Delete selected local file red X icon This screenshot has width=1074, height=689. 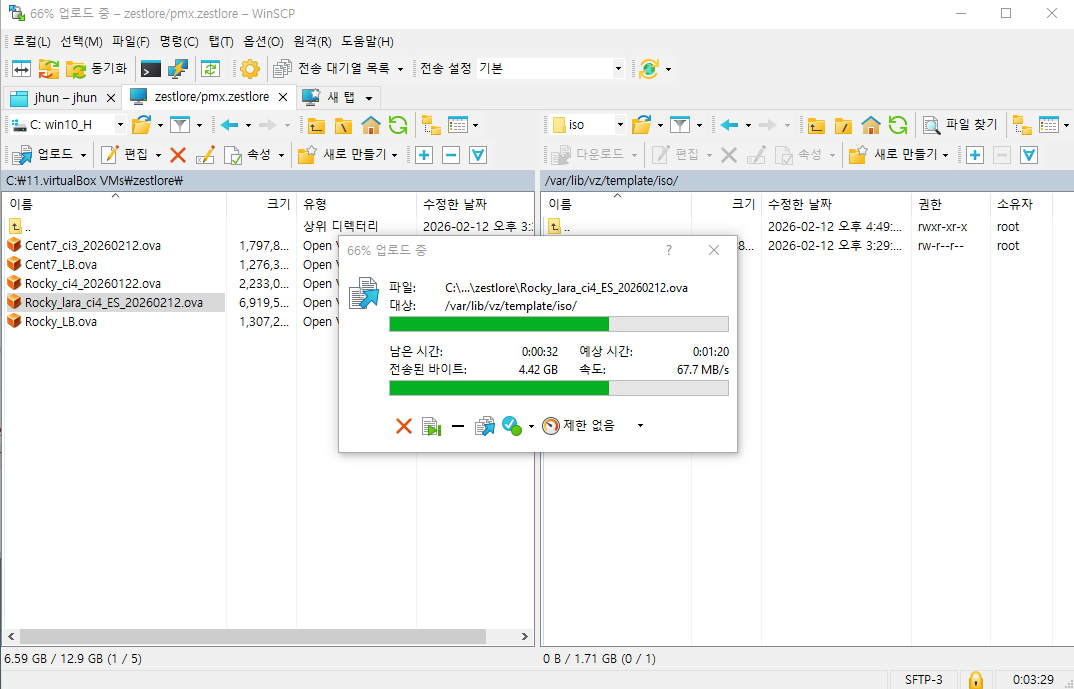click(178, 155)
